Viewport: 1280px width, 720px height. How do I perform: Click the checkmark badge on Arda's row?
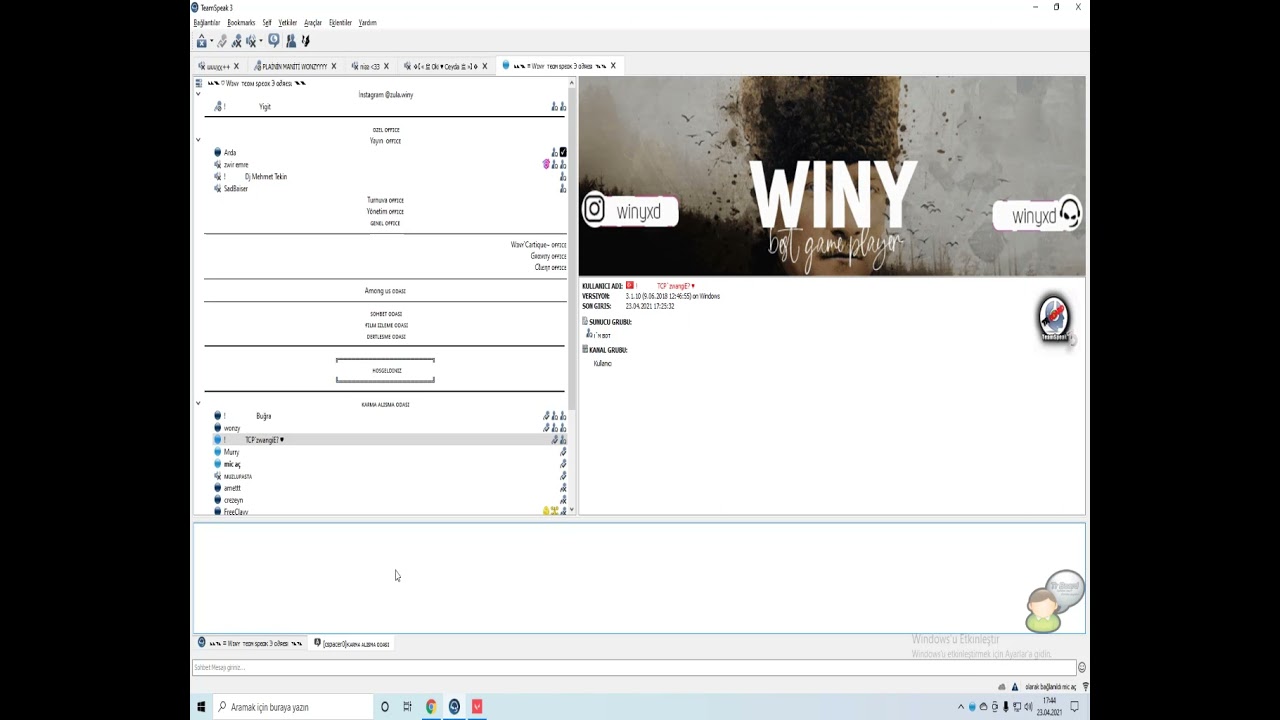563,153
